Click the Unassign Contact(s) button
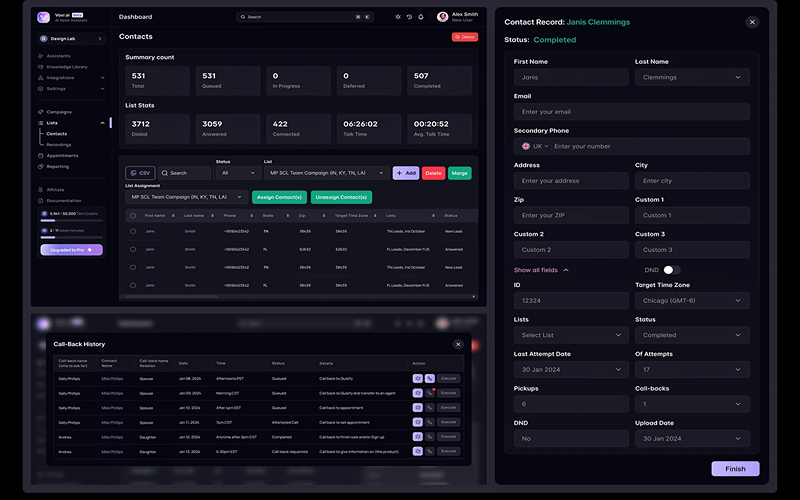The width and height of the screenshot is (800, 500). click(341, 197)
